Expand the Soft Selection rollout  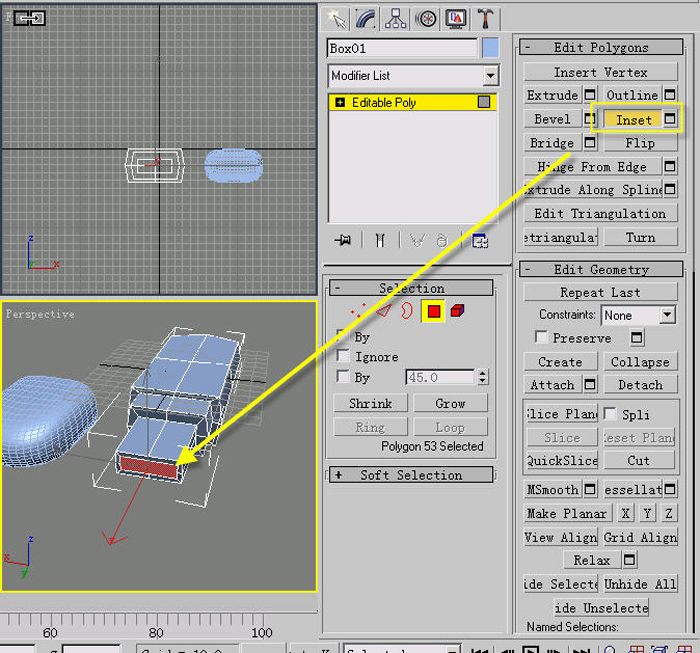pyautogui.click(x=411, y=475)
